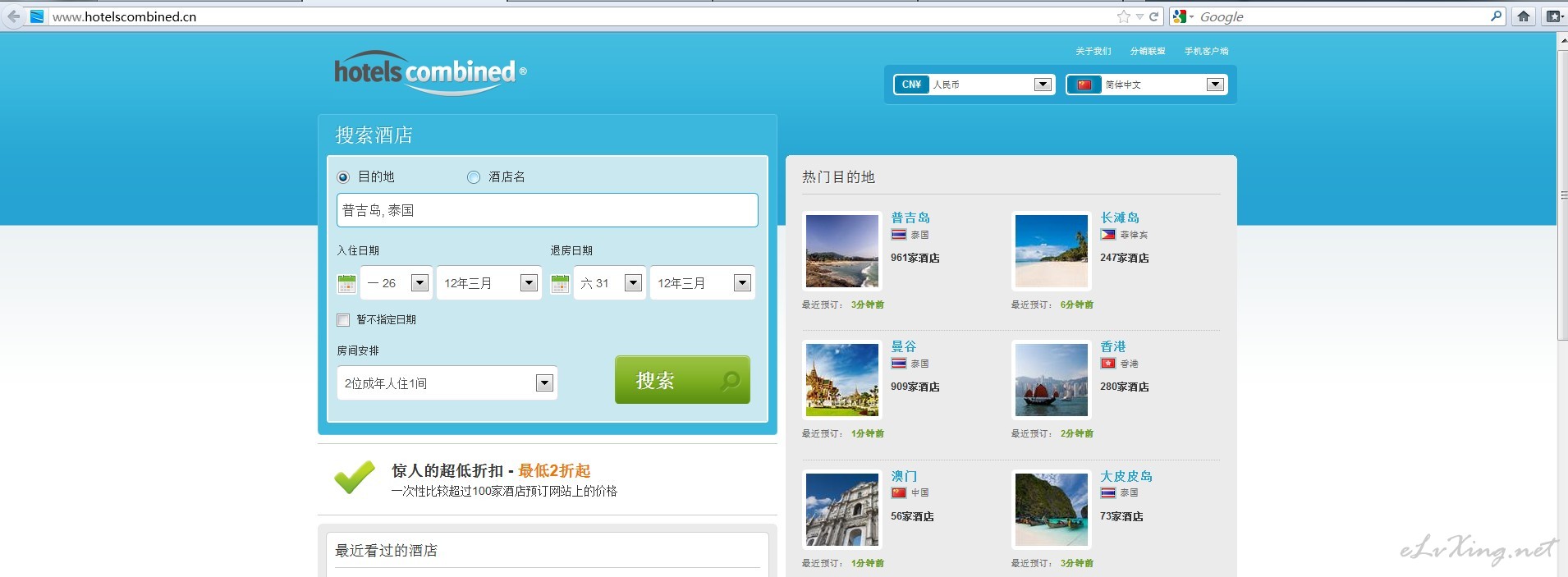Click the 大皮皮岛 lagoon thumbnail
1568x577 pixels.
pyautogui.click(x=1052, y=510)
